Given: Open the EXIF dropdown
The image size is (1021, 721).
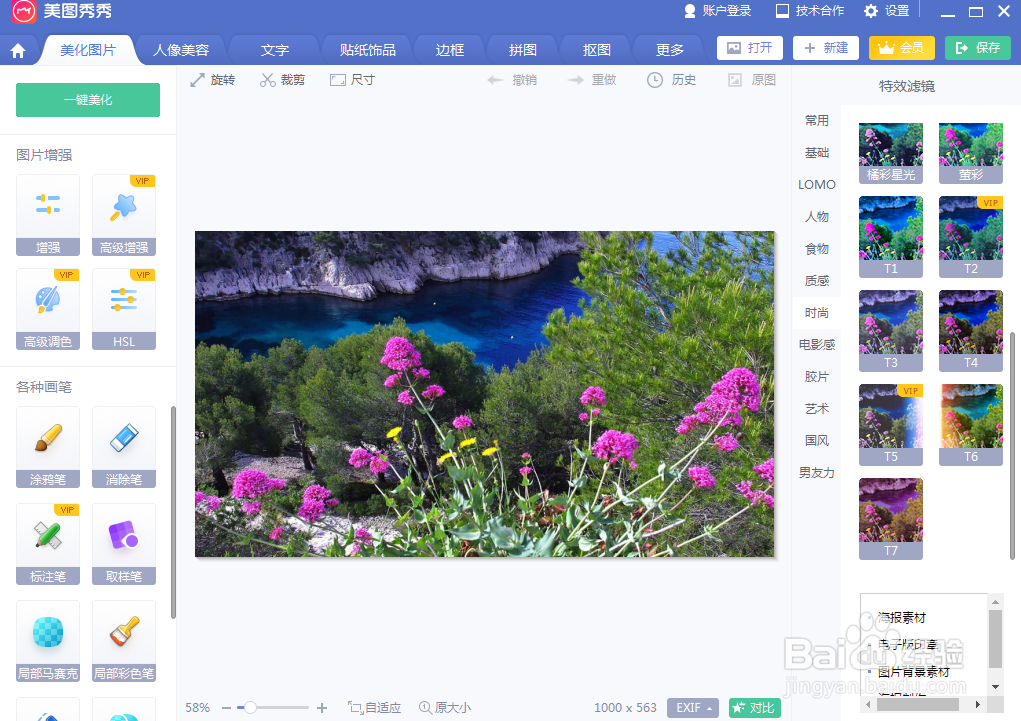Looking at the screenshot, I should [693, 707].
